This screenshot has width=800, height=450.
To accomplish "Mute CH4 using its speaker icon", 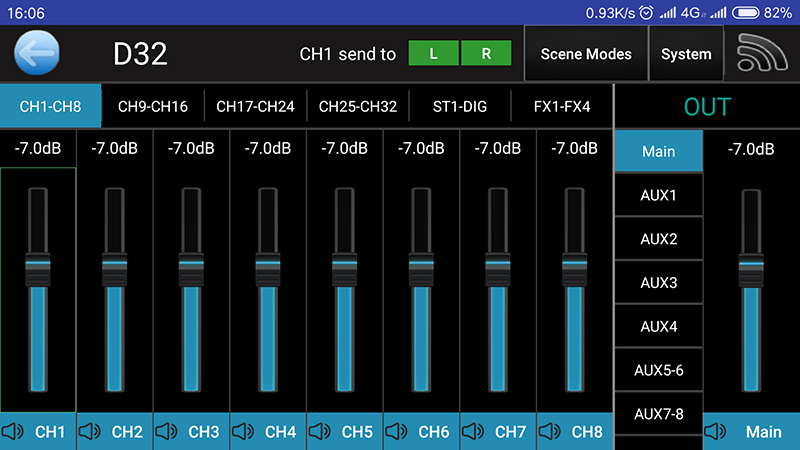I will point(244,432).
